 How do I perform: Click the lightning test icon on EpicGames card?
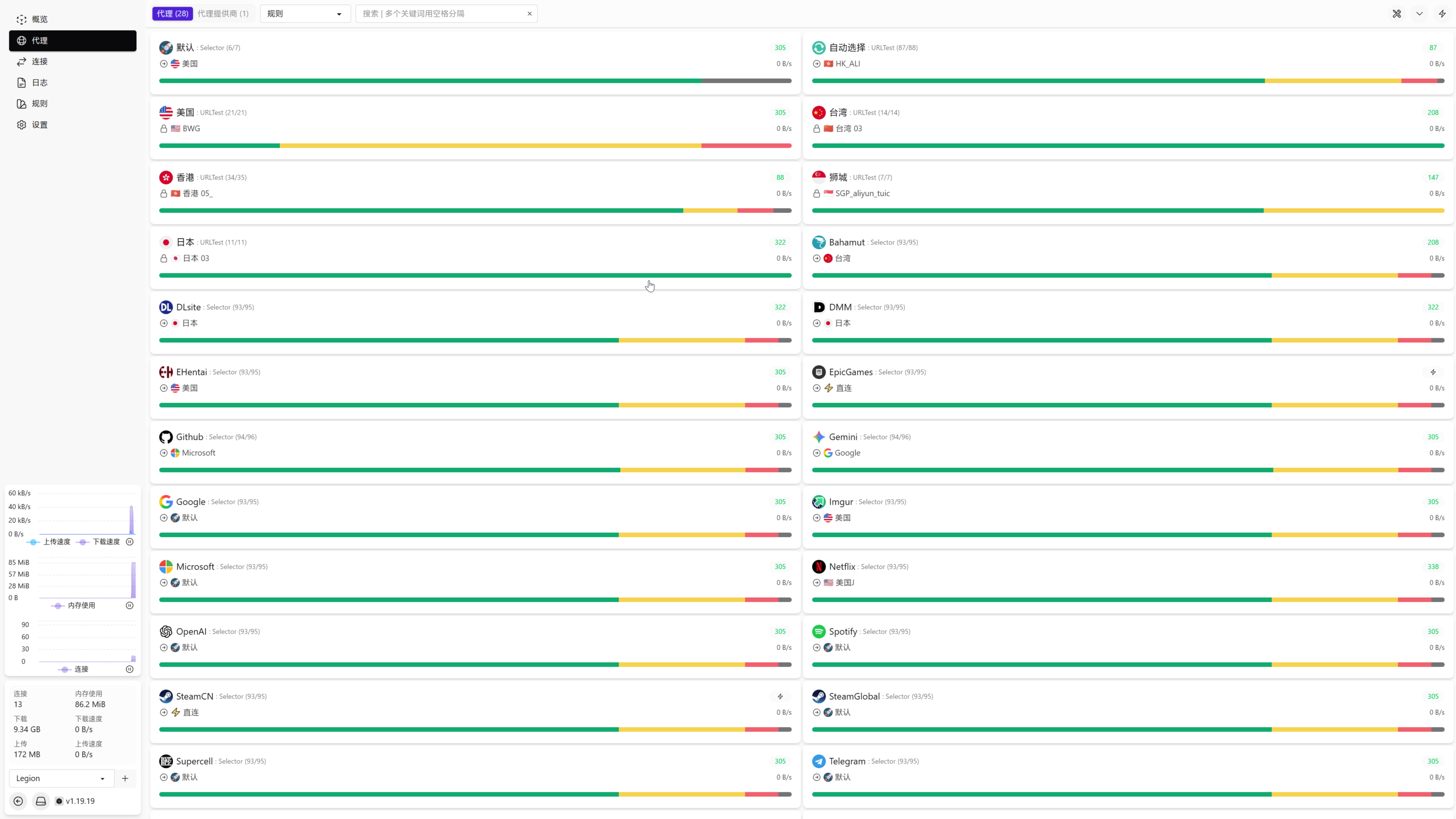pos(1433,372)
